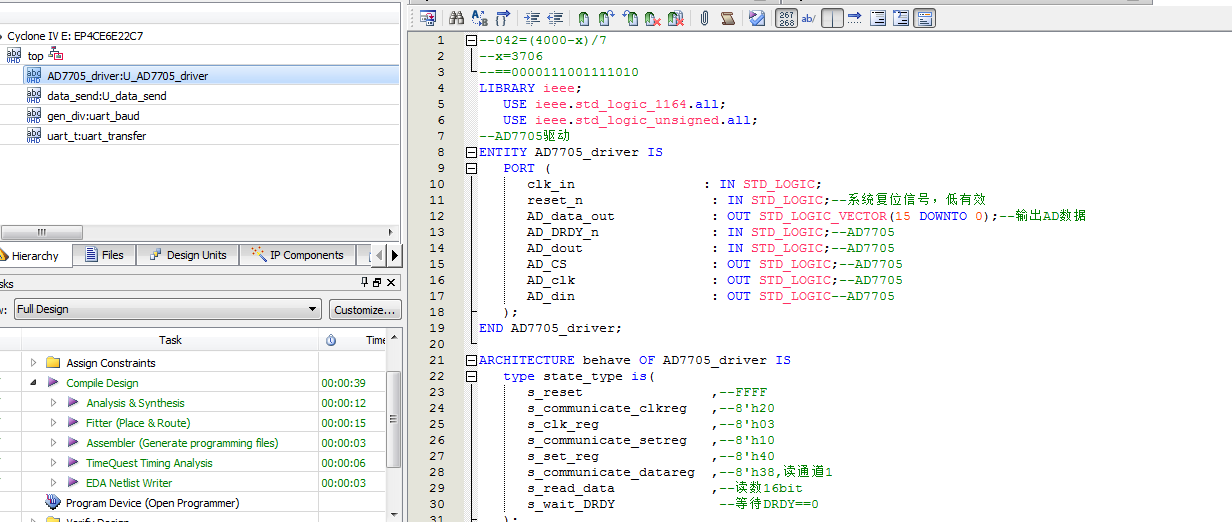Collapse the Compile Design task group
Image resolution: width=1232 pixels, height=522 pixels.
(33, 383)
